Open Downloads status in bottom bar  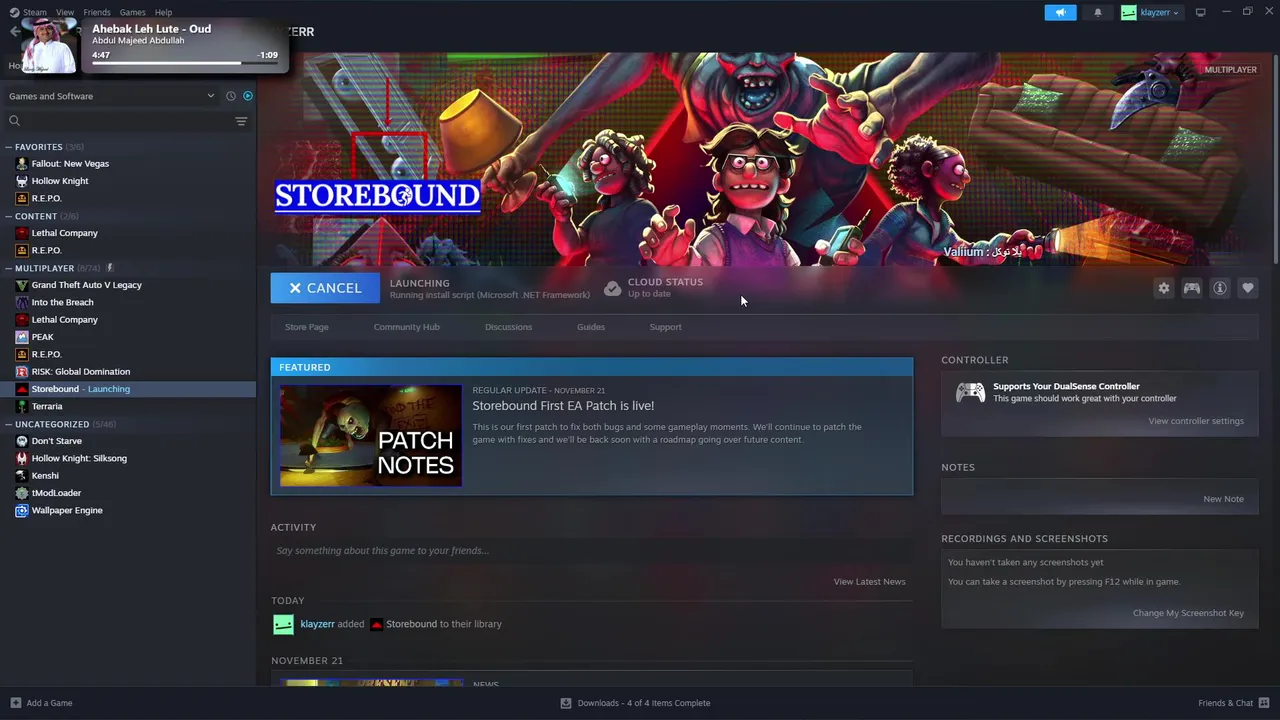(635, 703)
